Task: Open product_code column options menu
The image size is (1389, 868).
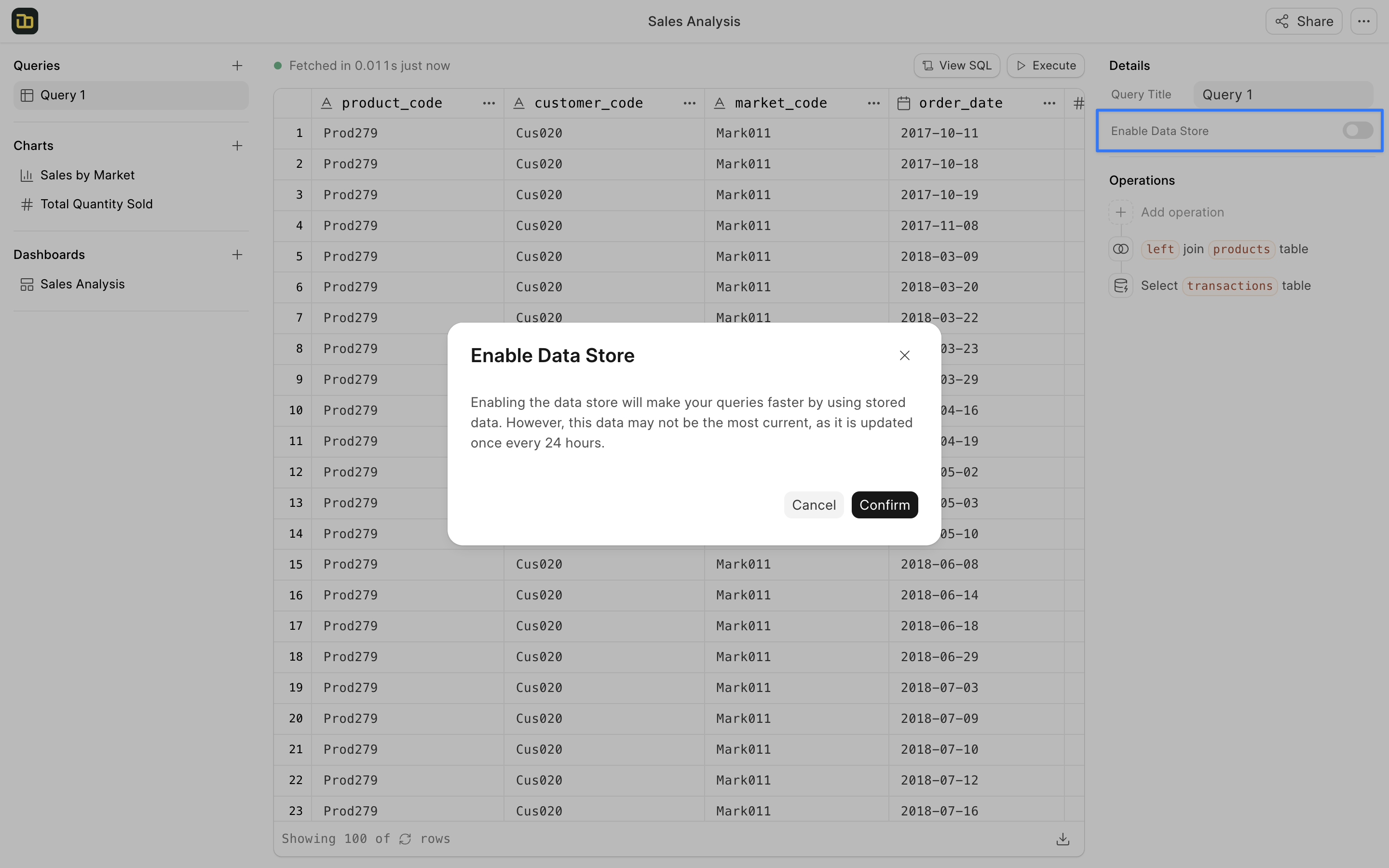Action: click(x=489, y=103)
